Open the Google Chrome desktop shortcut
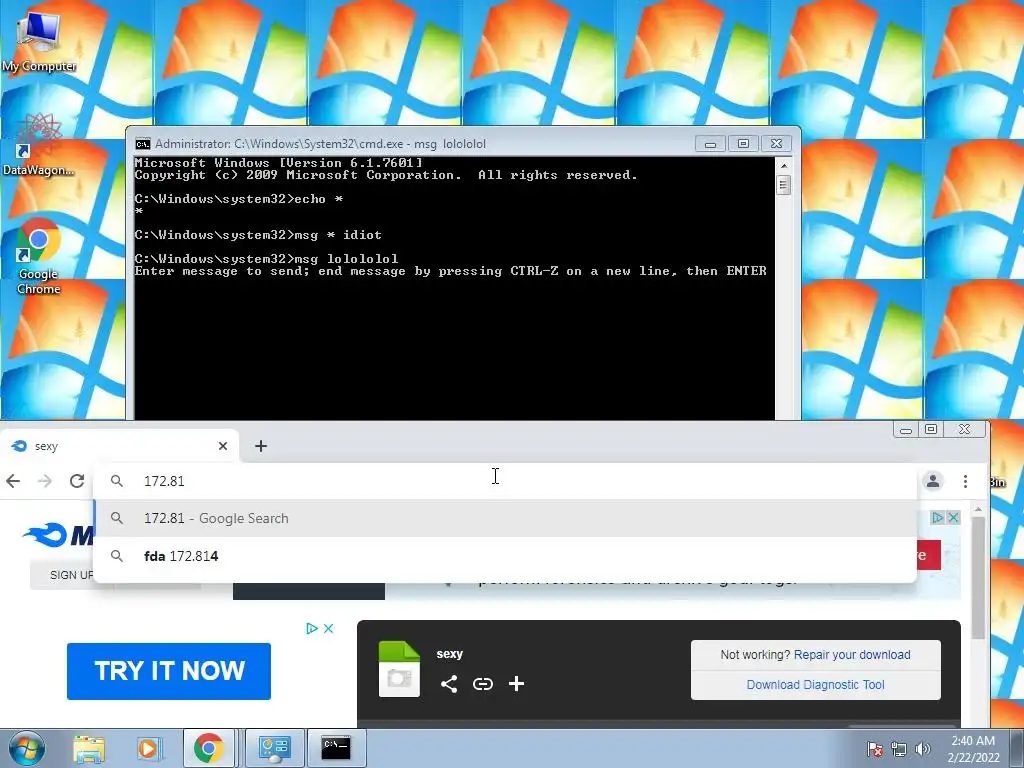Viewport: 1024px width, 768px height. coord(39,256)
